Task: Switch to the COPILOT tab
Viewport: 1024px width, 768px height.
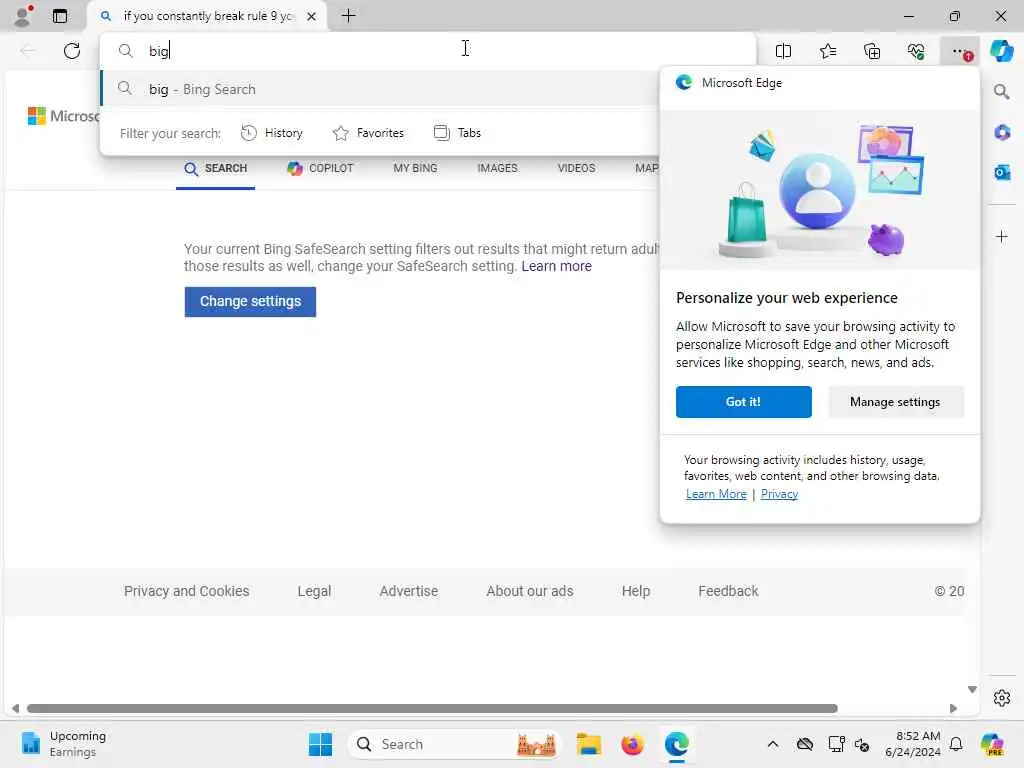Action: click(320, 168)
